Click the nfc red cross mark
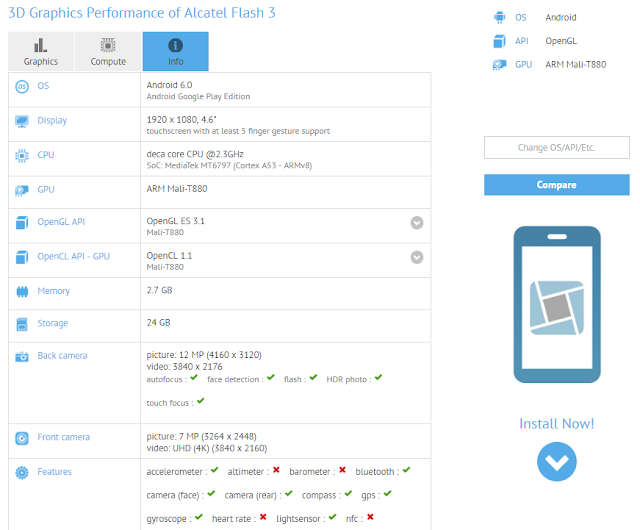This screenshot has height=530, width=640. click(370, 517)
